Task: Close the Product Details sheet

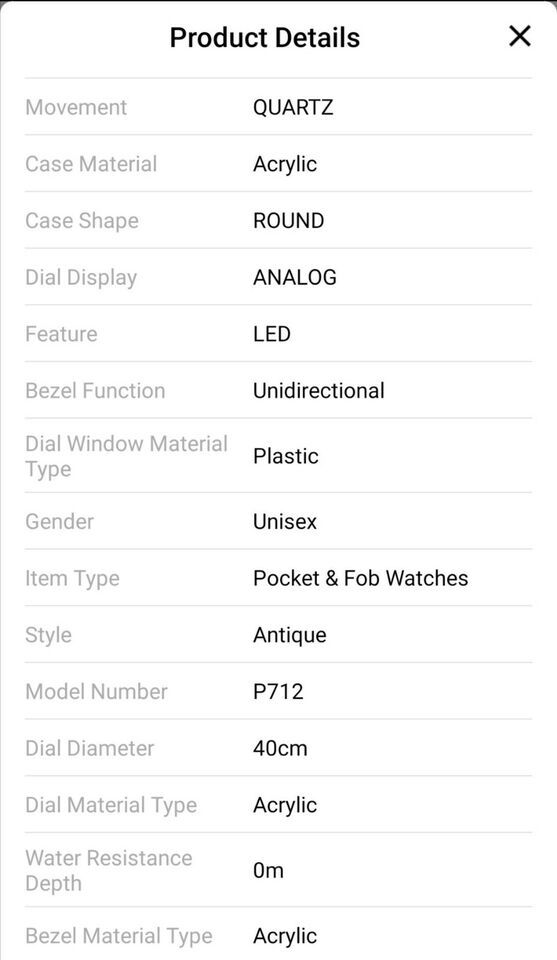Action: 519,37
